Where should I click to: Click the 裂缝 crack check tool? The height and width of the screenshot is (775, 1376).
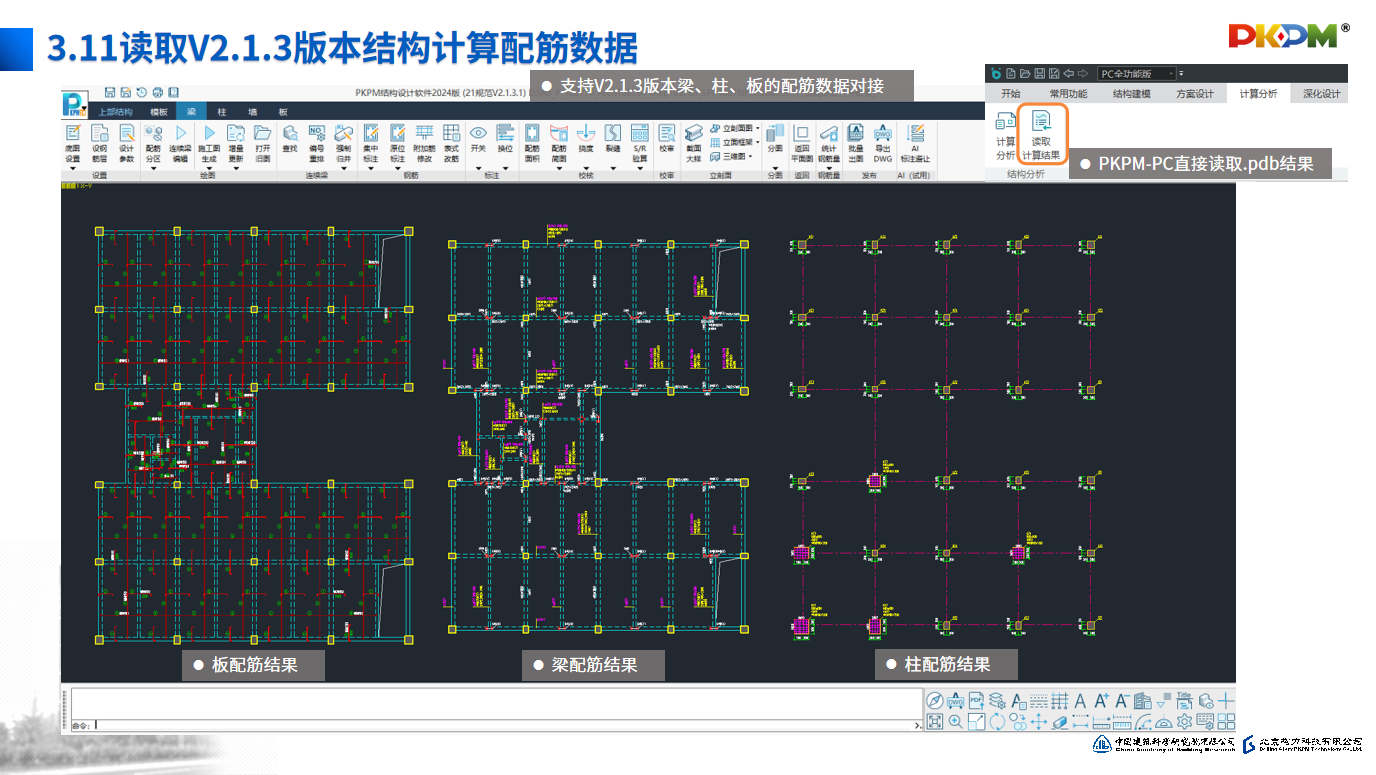pos(613,138)
